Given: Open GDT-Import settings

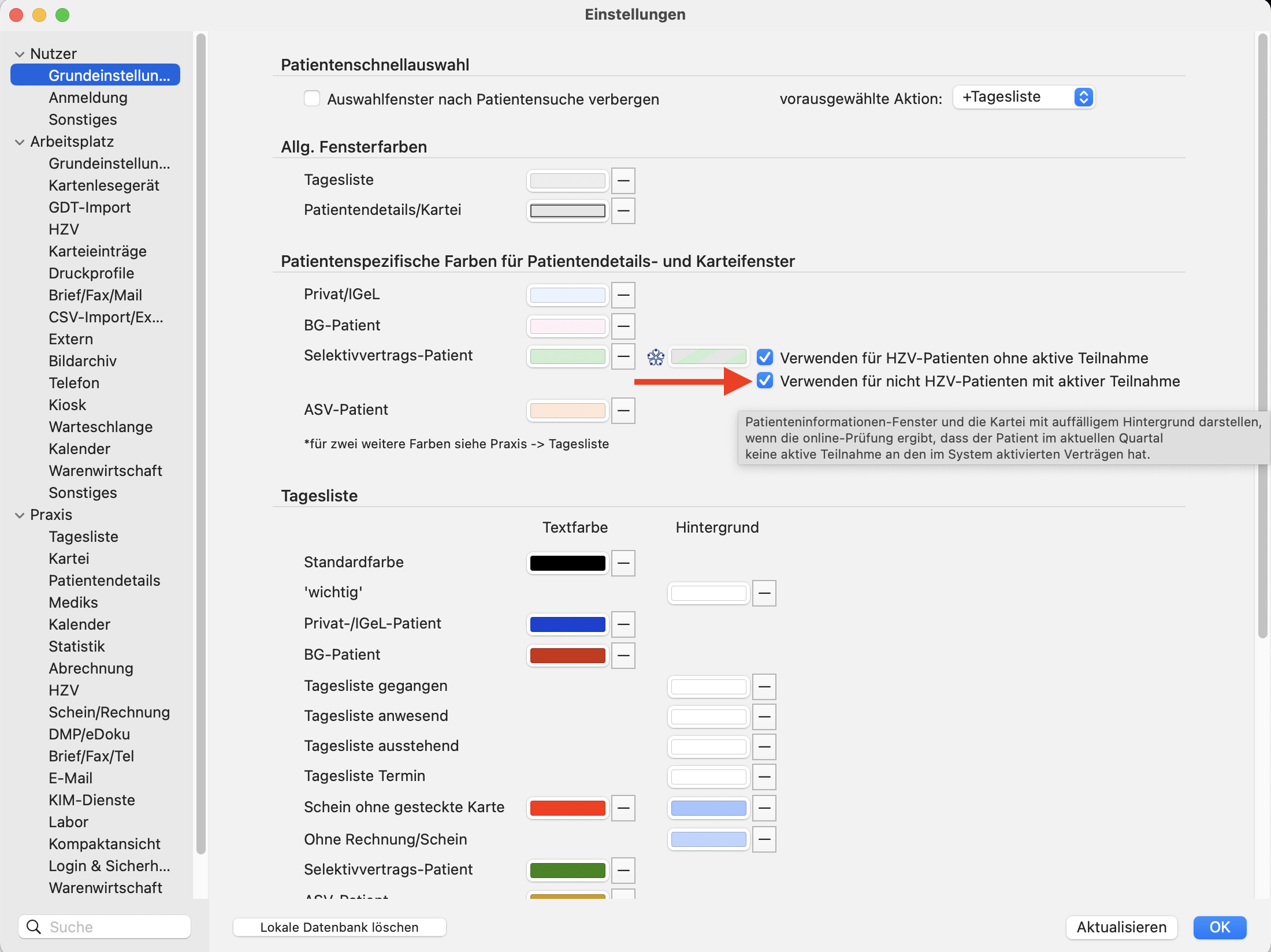Looking at the screenshot, I should click(90, 207).
